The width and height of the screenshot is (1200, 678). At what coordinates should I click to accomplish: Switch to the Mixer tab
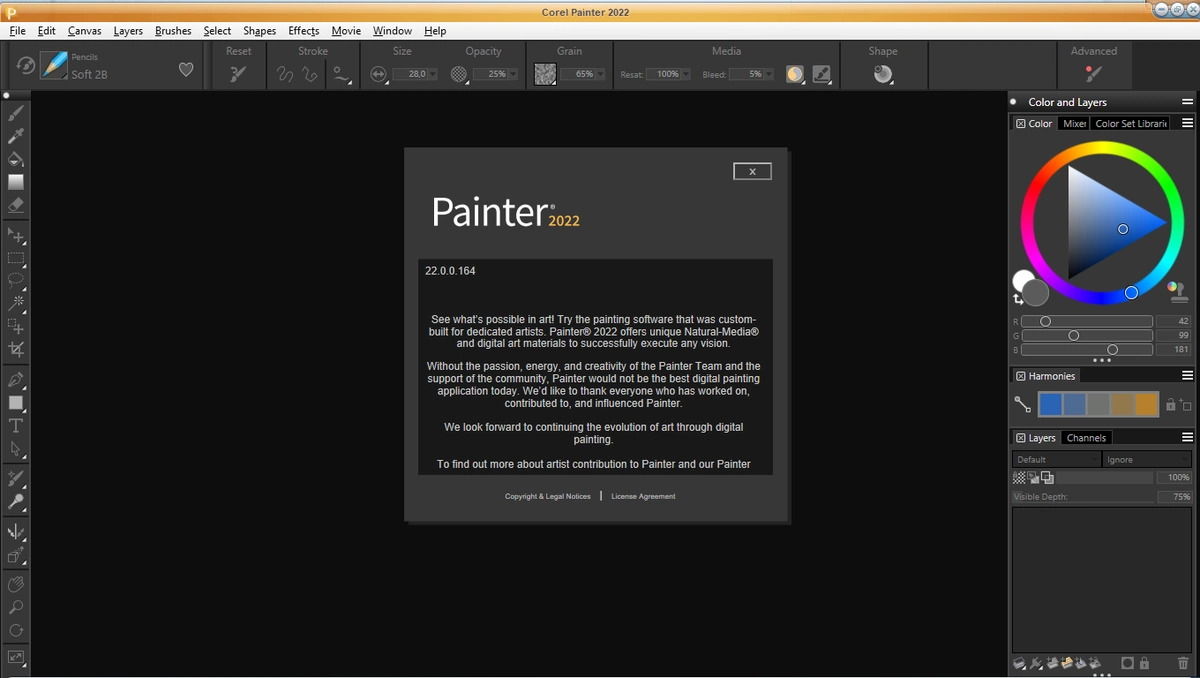pos(1074,124)
